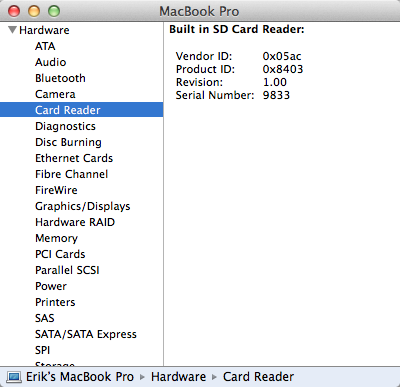Select Revision value 1.00
400x387 pixels.
click(275, 82)
